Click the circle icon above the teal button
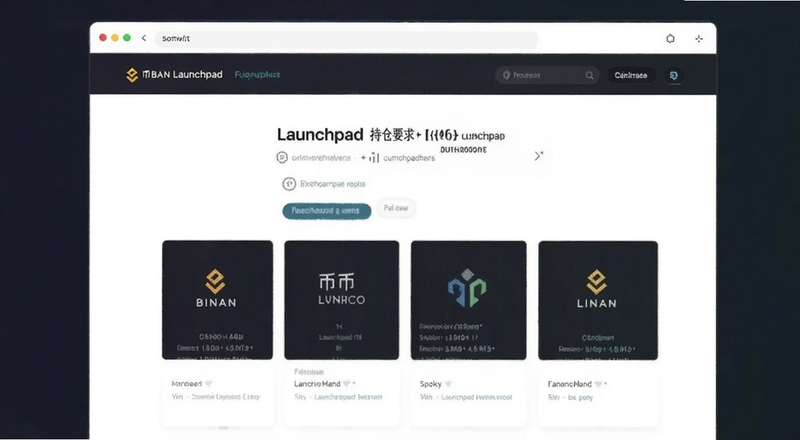 coord(289,184)
